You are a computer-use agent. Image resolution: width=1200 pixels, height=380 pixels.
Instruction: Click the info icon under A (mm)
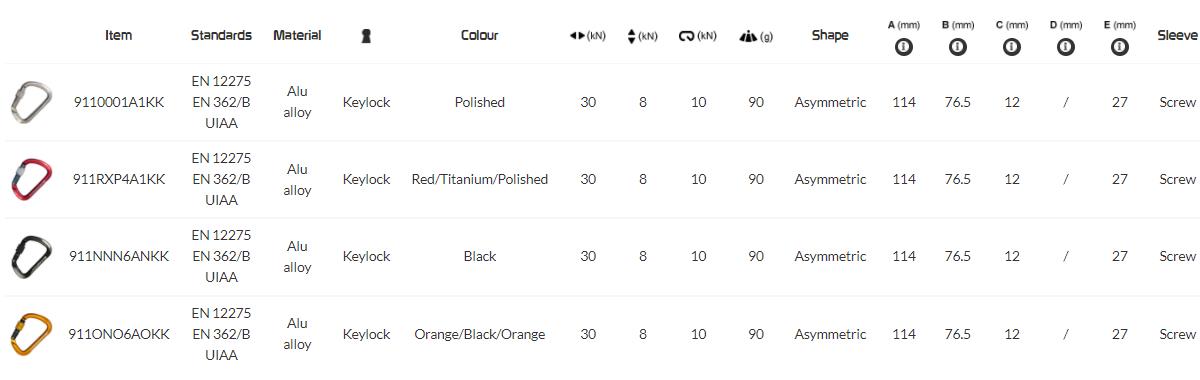(x=904, y=47)
